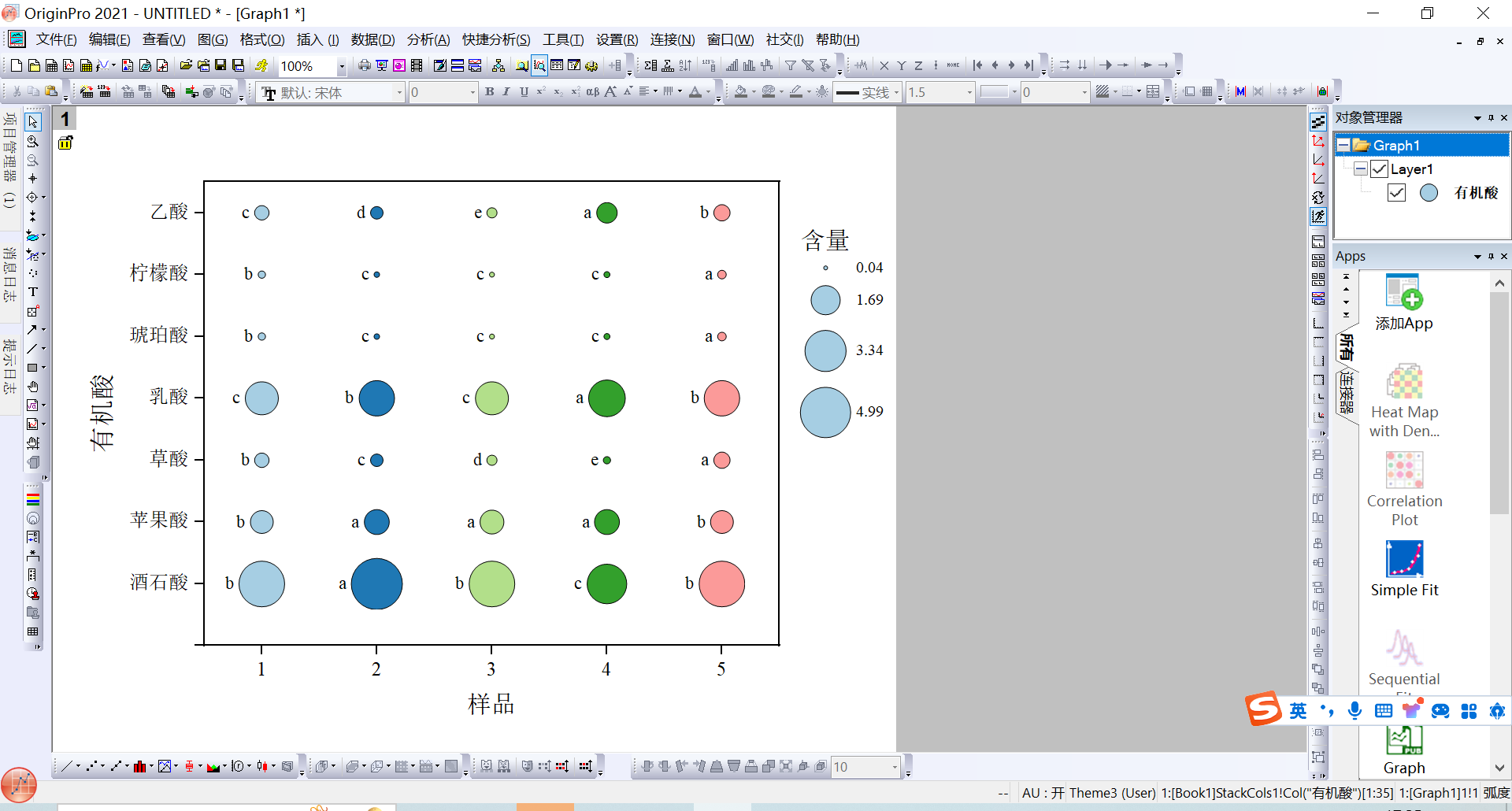The image size is (1512, 811).
Task: Open the 格式(O) menu
Action: pyautogui.click(x=261, y=40)
